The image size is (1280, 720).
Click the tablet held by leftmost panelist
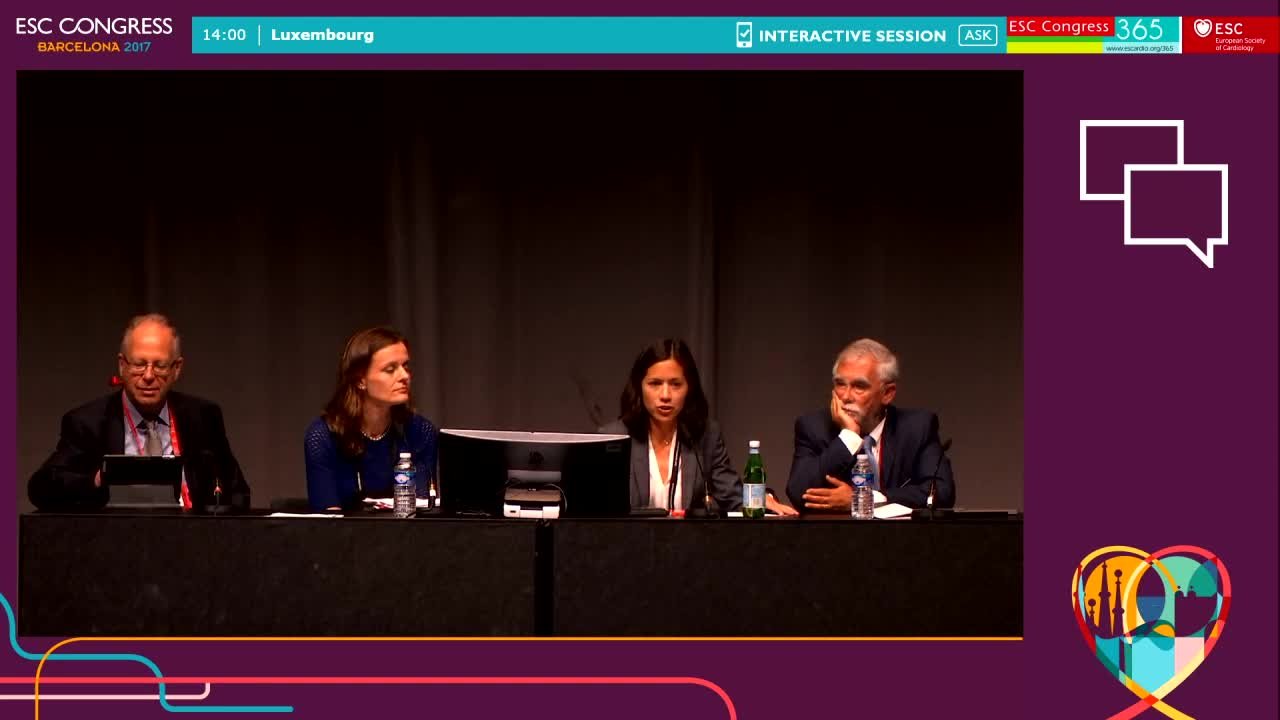[142, 472]
